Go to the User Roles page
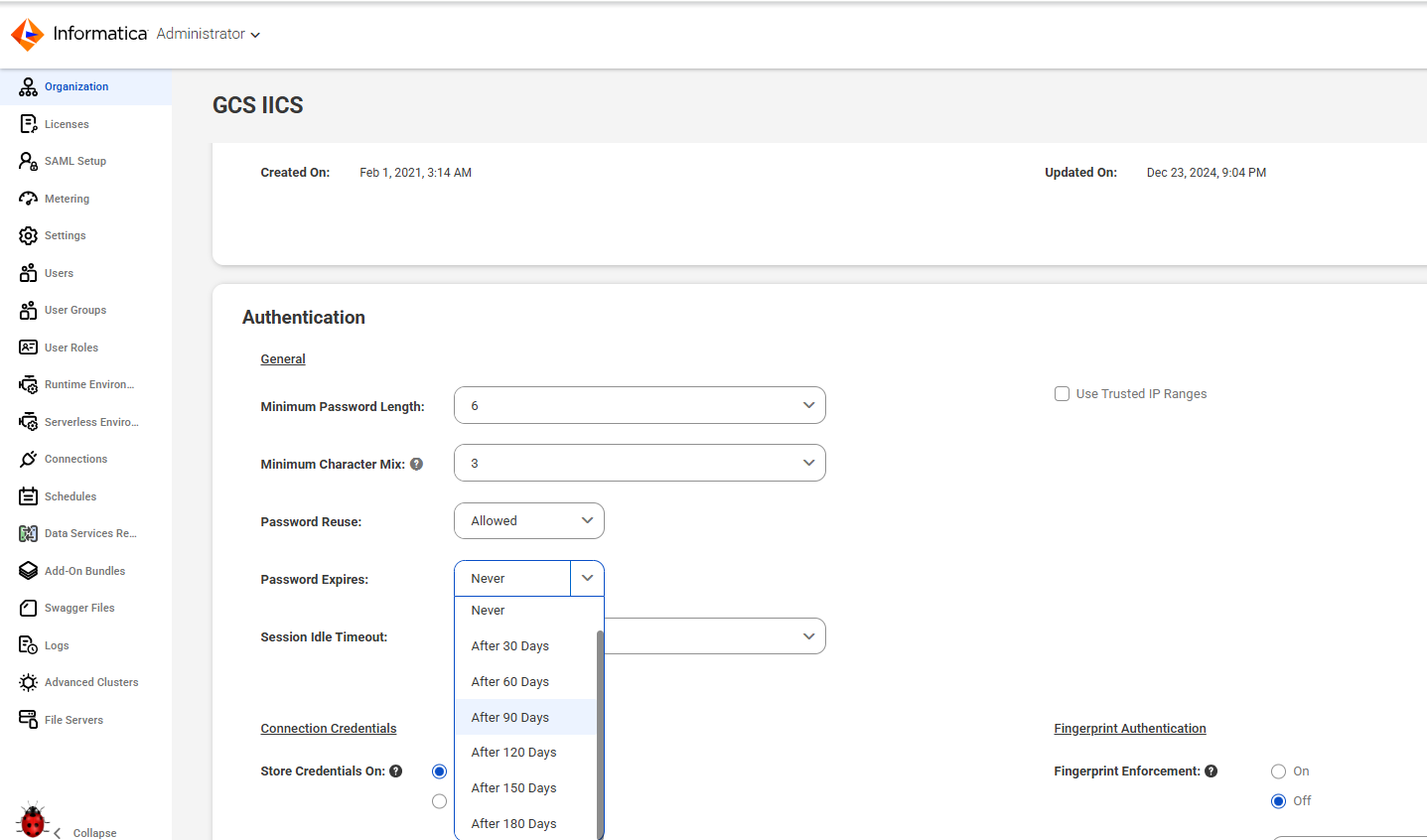Screen dimensions: 1427x840 [71, 348]
